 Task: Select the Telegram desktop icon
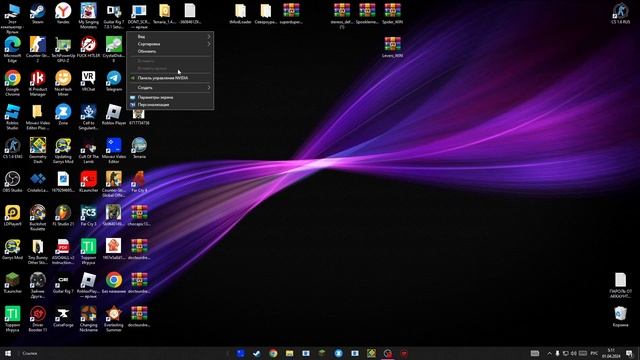pyautogui.click(x=114, y=80)
